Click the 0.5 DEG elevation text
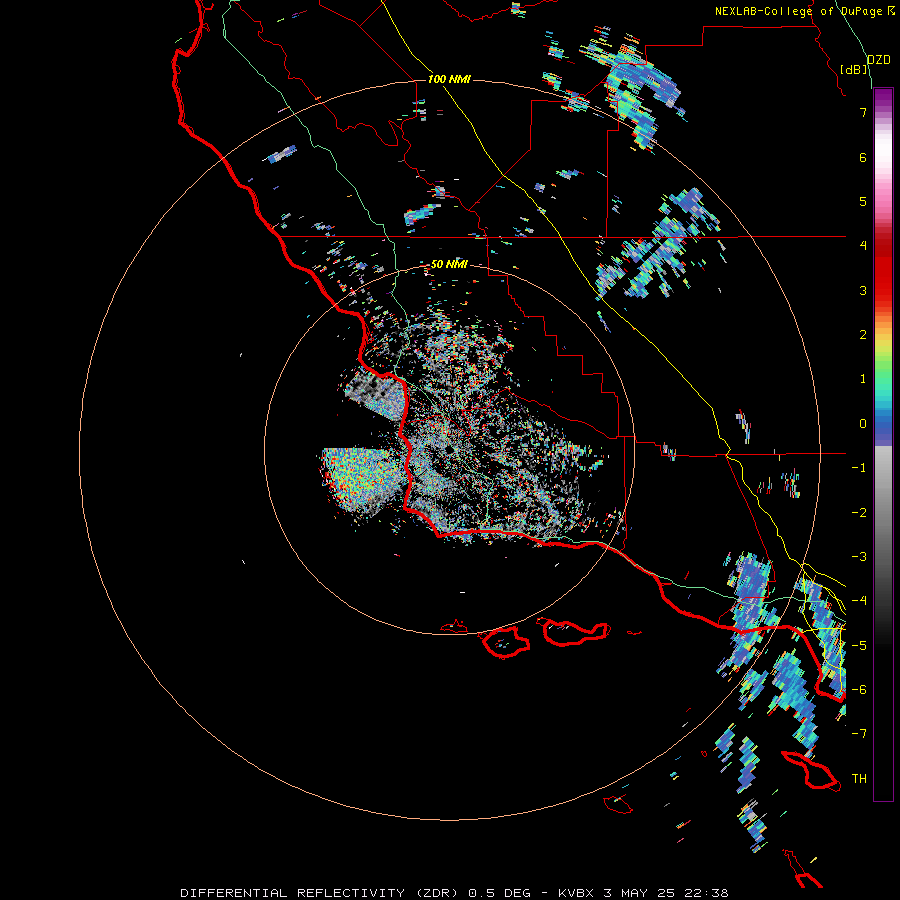Screen dimensions: 900x900 (501, 893)
